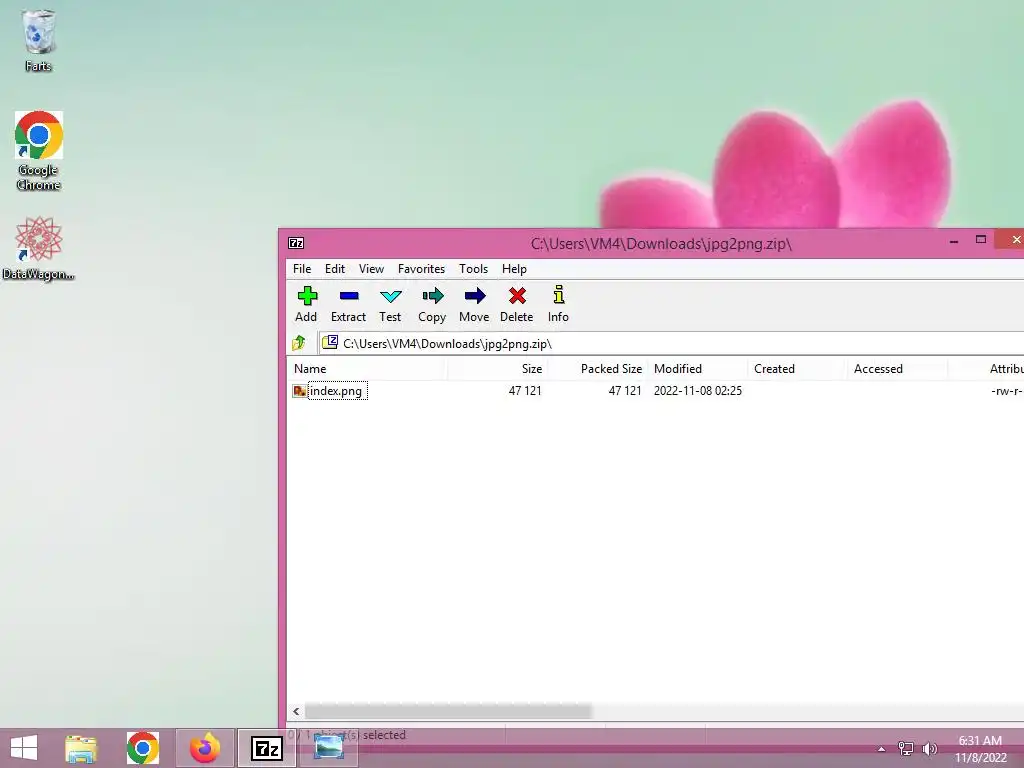Select the index.png file name
Screen dimensions: 1024x768
337,391
